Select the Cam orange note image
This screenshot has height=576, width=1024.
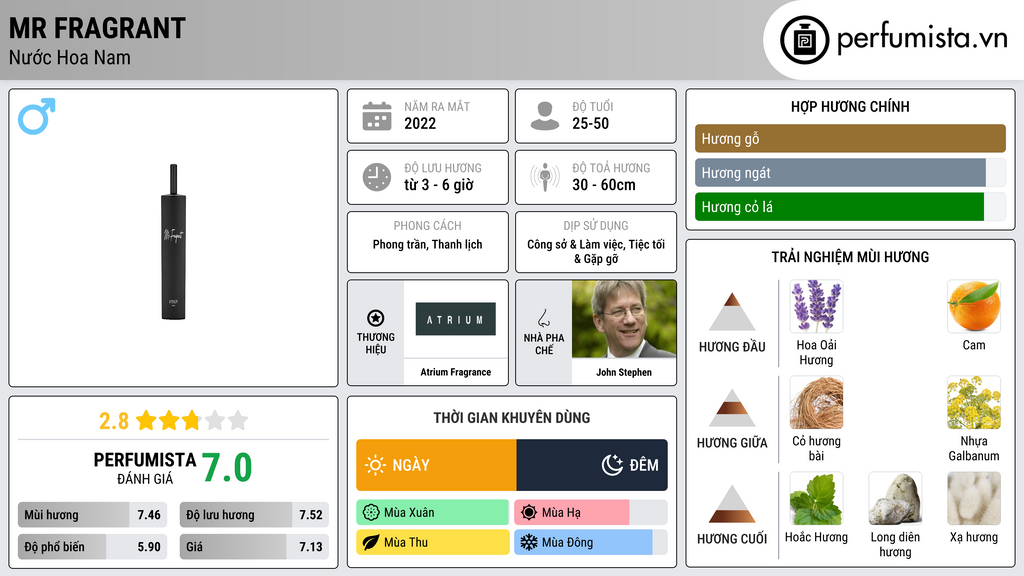click(x=974, y=306)
